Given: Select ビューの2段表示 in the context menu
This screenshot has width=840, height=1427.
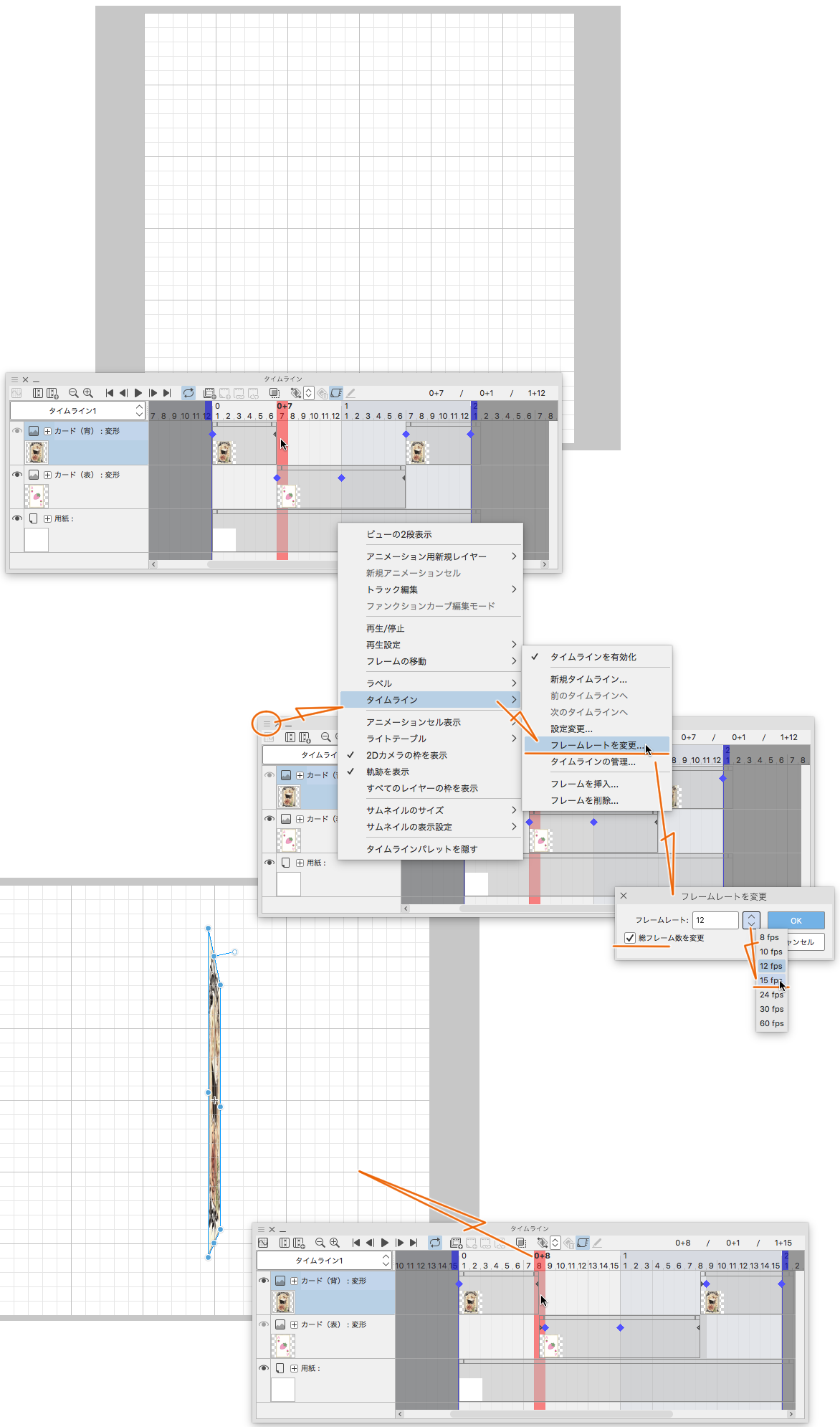Looking at the screenshot, I should [430, 534].
